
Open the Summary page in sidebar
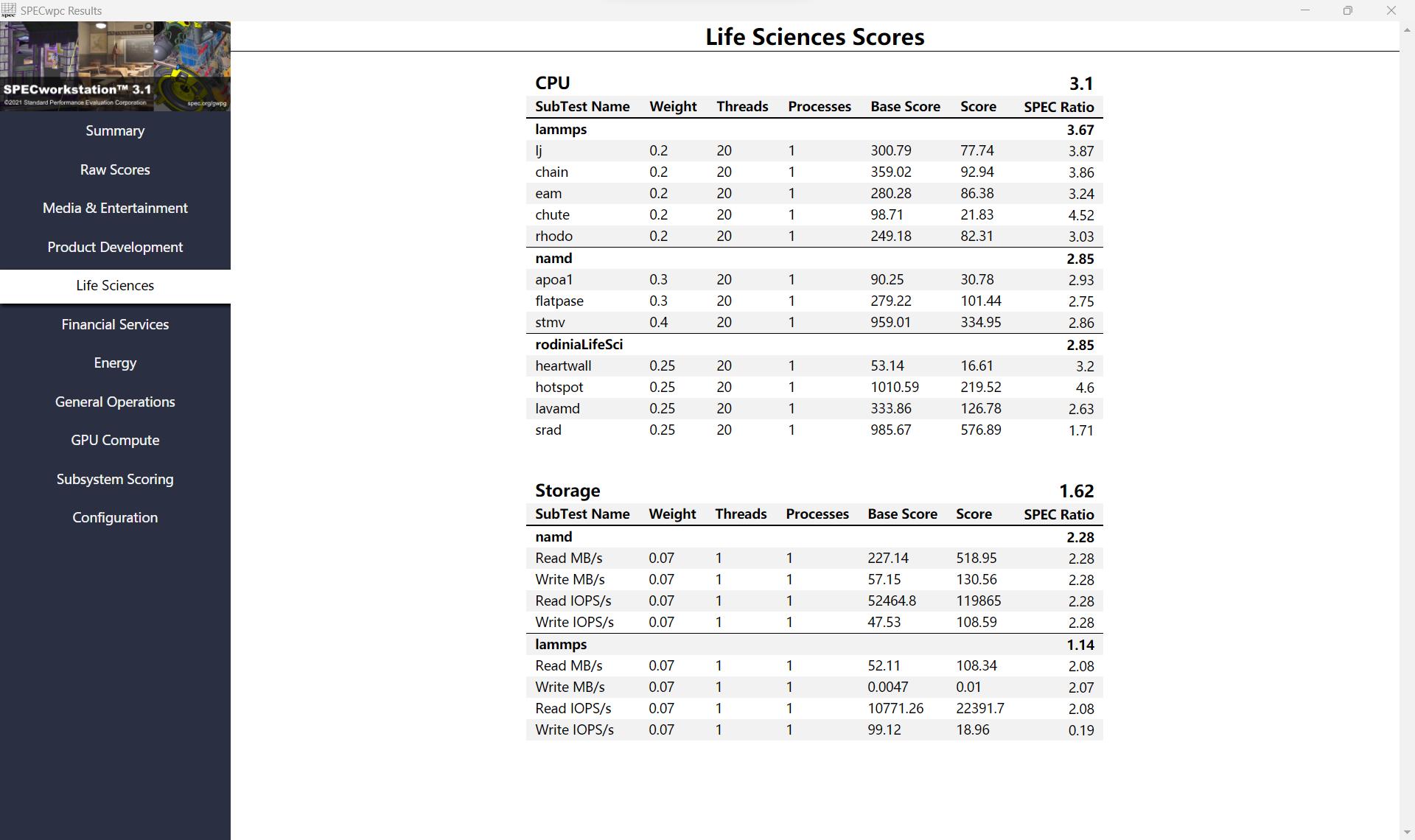(x=115, y=131)
